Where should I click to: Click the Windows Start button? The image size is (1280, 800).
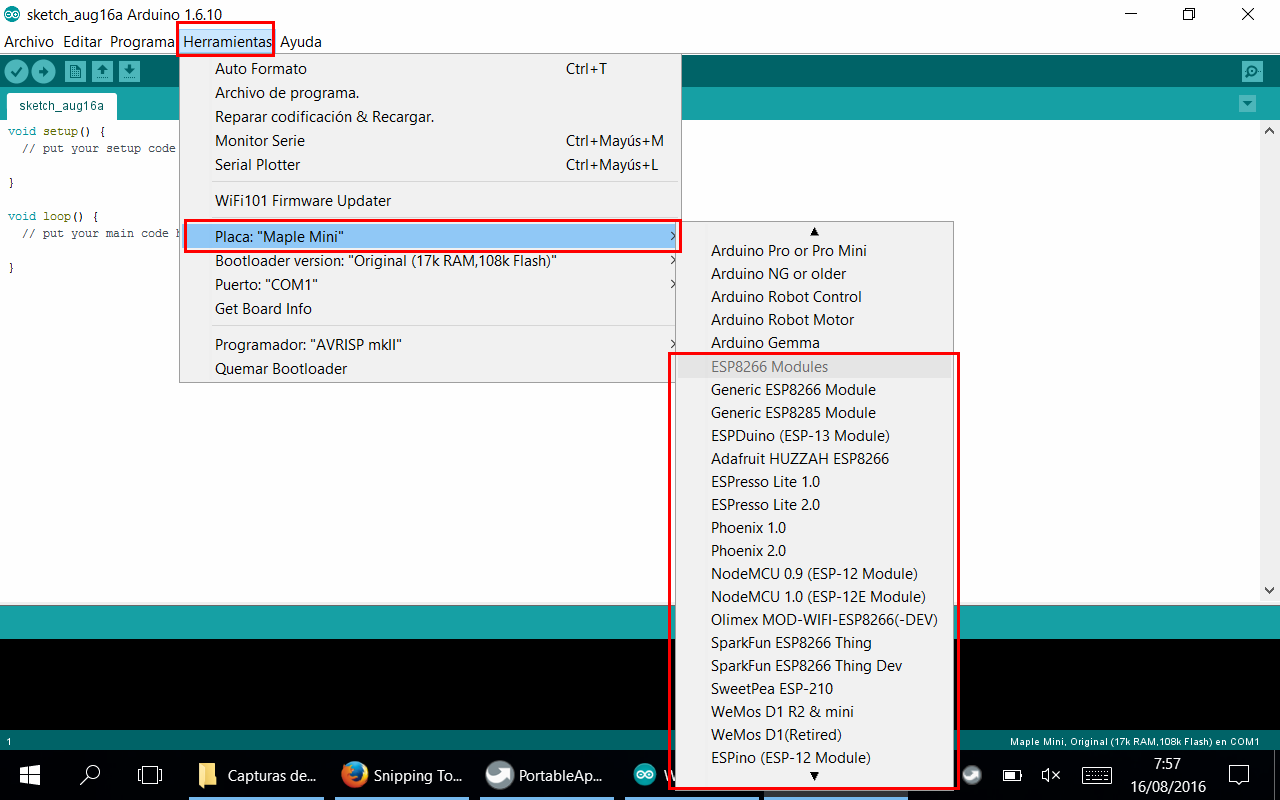(29, 775)
